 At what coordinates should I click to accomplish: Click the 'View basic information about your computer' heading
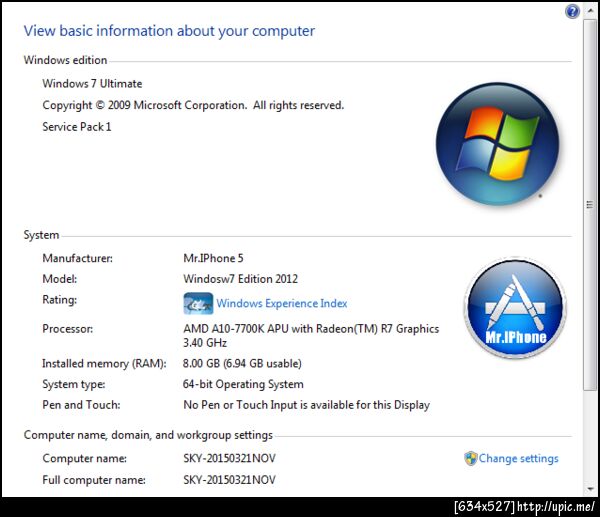(169, 31)
